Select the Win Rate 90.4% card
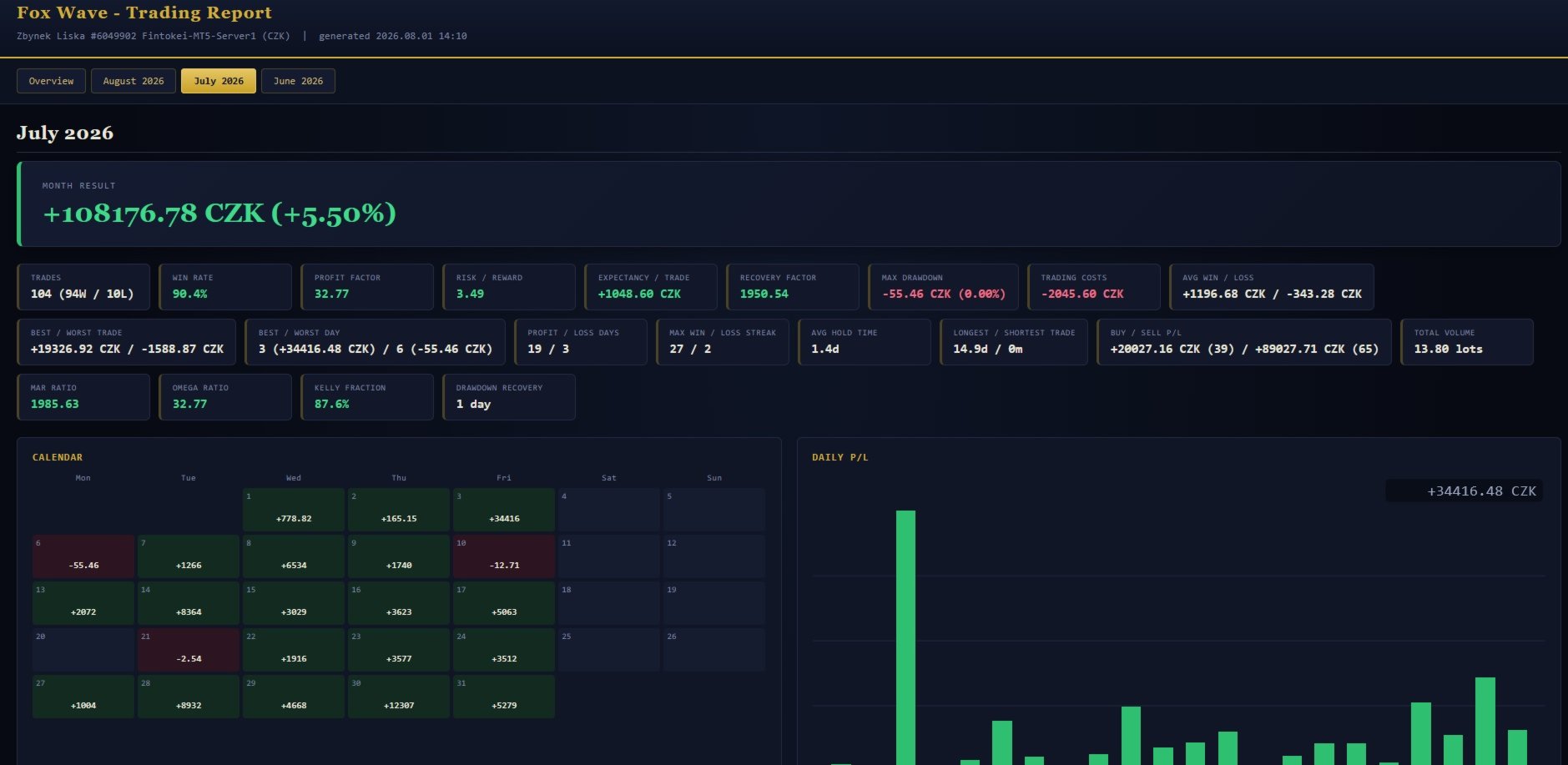This screenshot has height=765, width=1568. click(225, 287)
